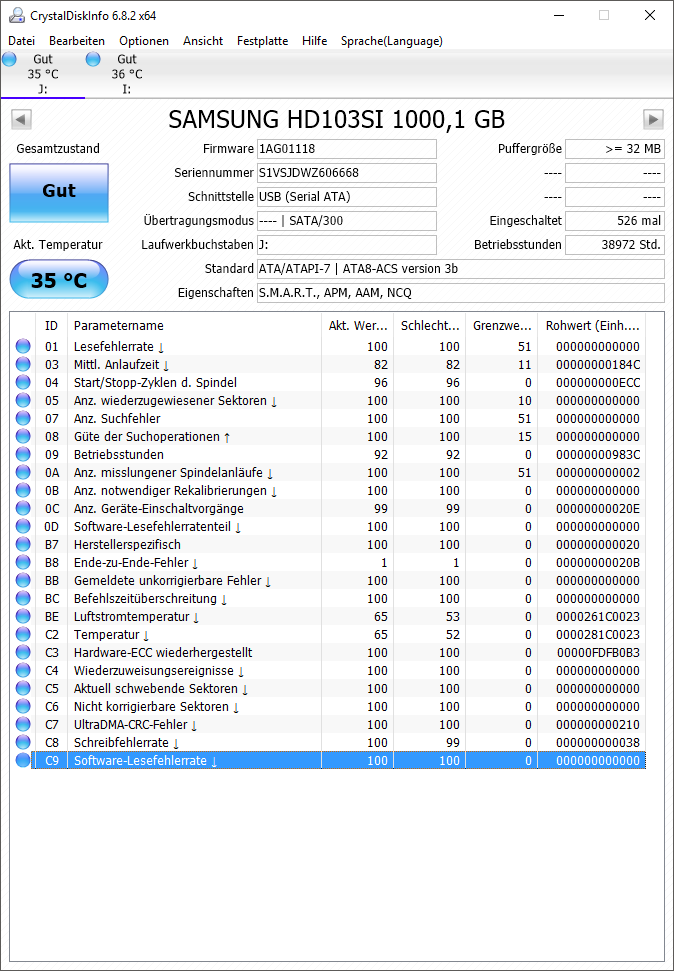Click status icon of Mittl. Anlaufzeit row
Screen dimensions: 674x971
(23, 365)
